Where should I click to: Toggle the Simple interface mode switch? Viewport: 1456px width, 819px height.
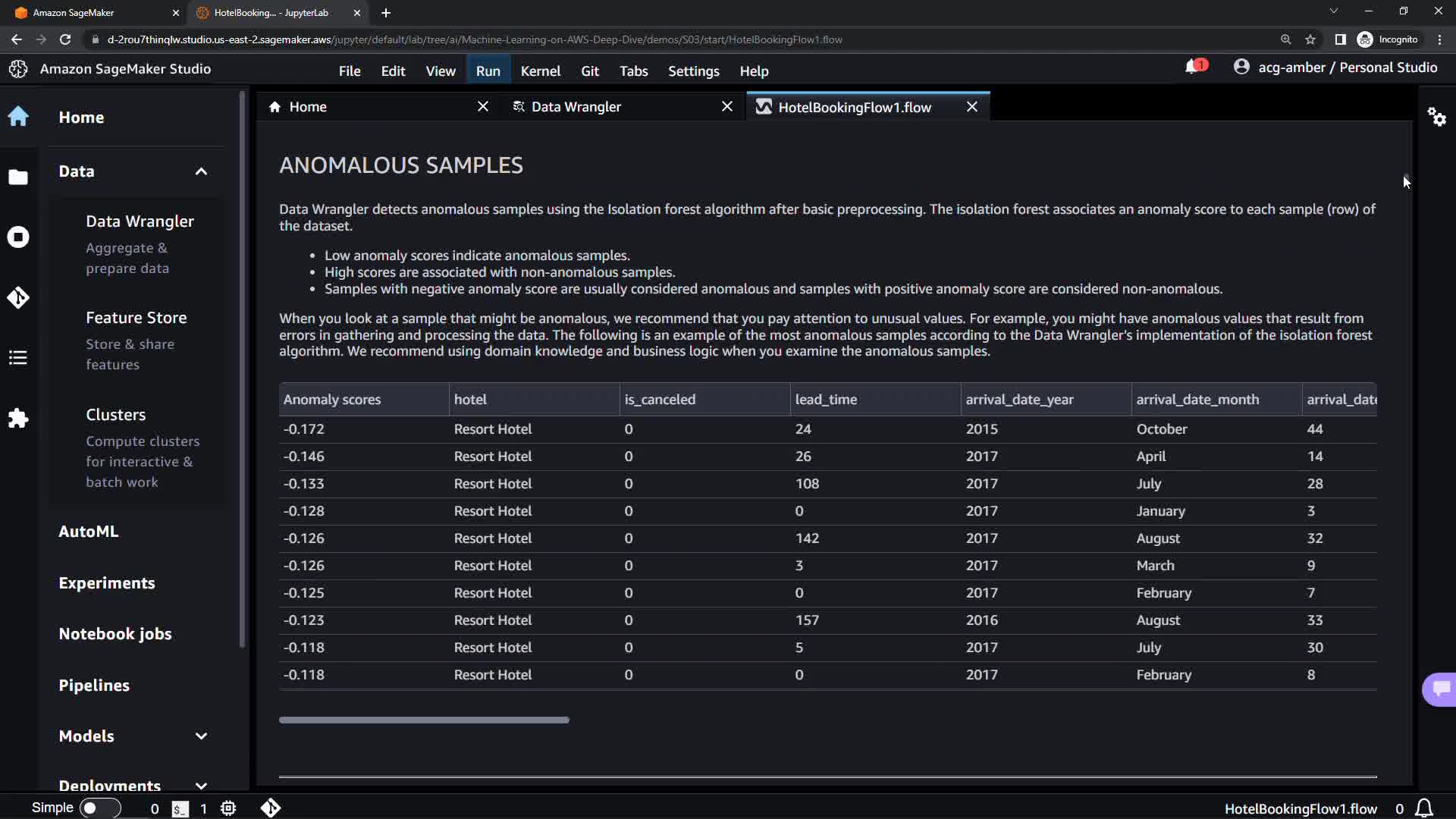[x=99, y=808]
